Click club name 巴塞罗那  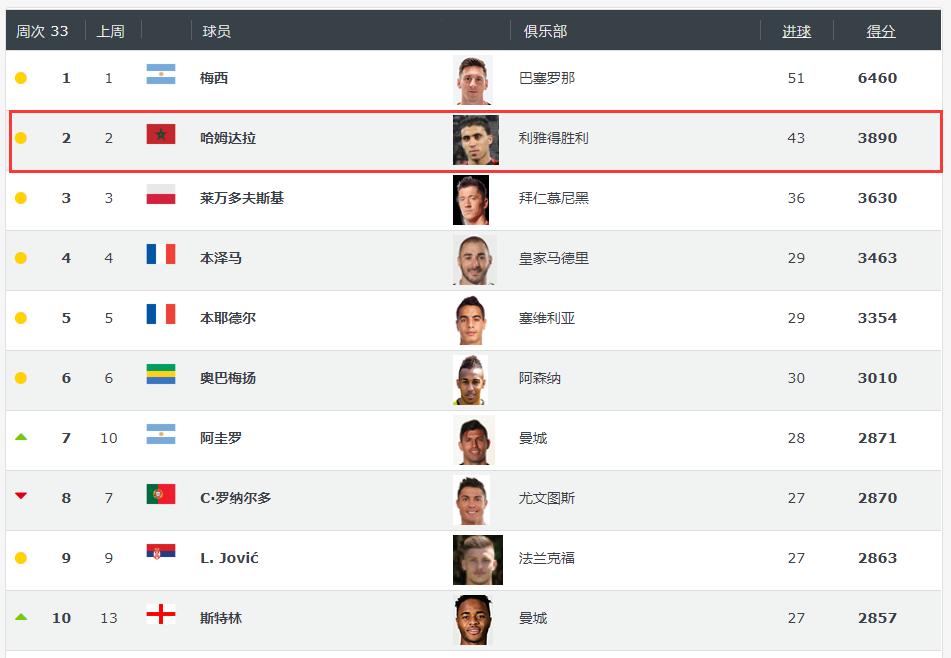coord(547,78)
